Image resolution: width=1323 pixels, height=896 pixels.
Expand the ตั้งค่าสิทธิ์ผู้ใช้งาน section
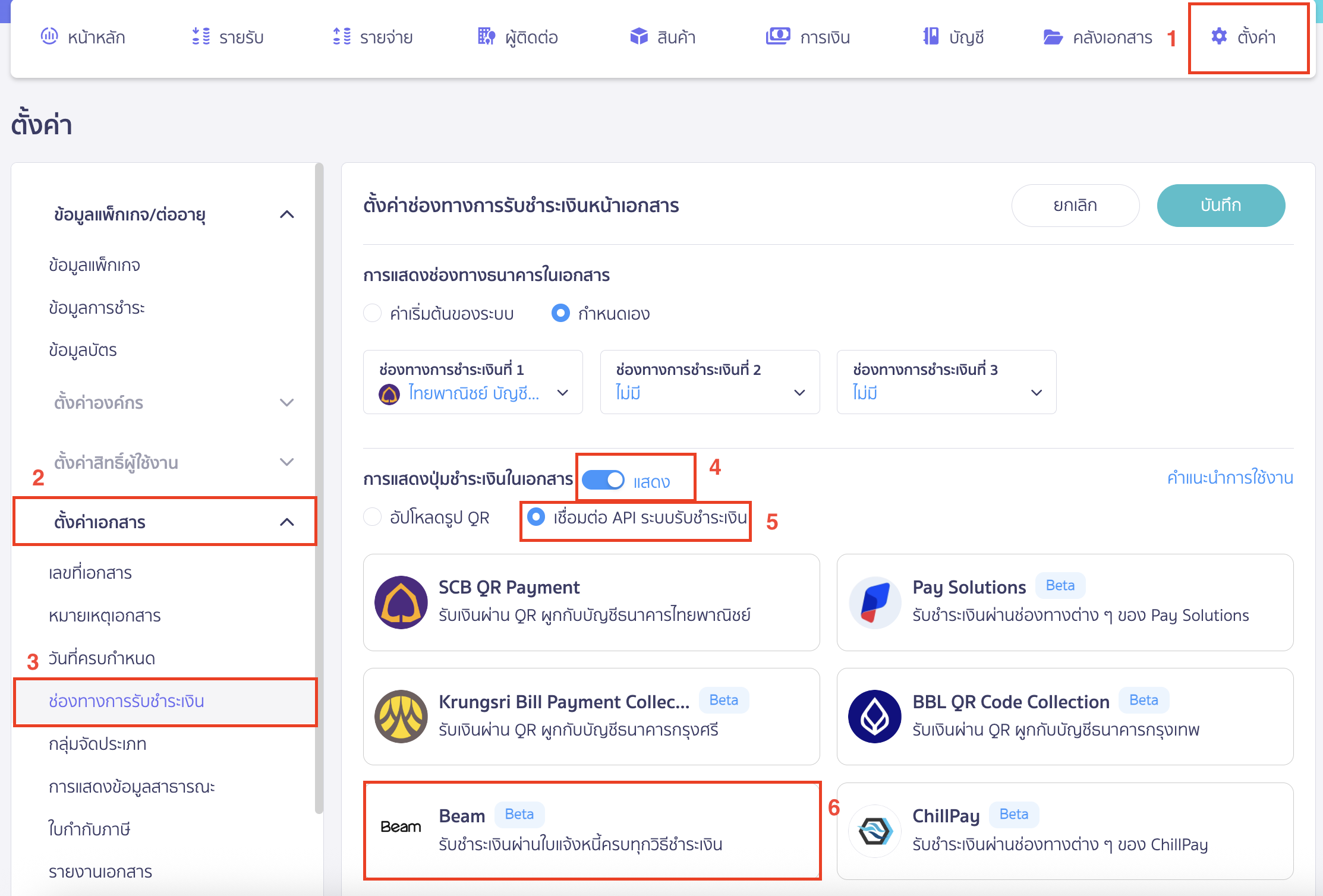tap(287, 462)
